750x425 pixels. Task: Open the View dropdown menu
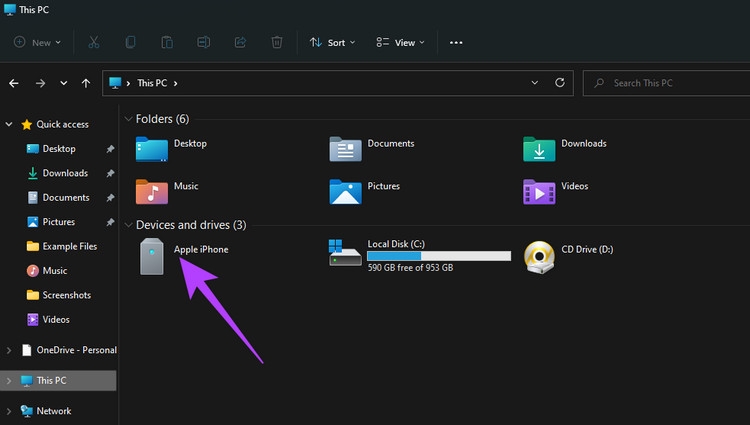point(400,43)
